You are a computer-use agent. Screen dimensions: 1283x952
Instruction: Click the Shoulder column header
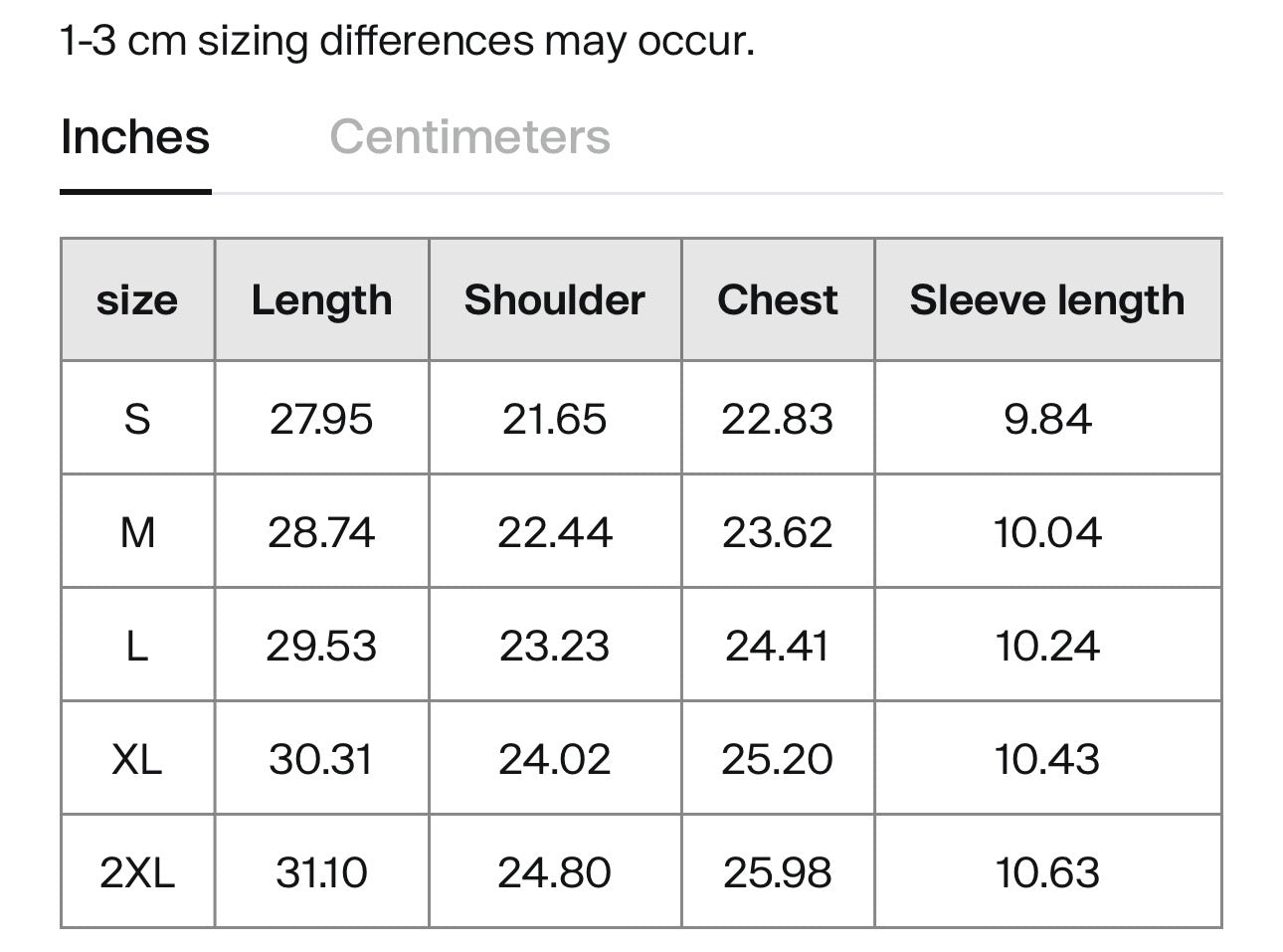coord(554,299)
